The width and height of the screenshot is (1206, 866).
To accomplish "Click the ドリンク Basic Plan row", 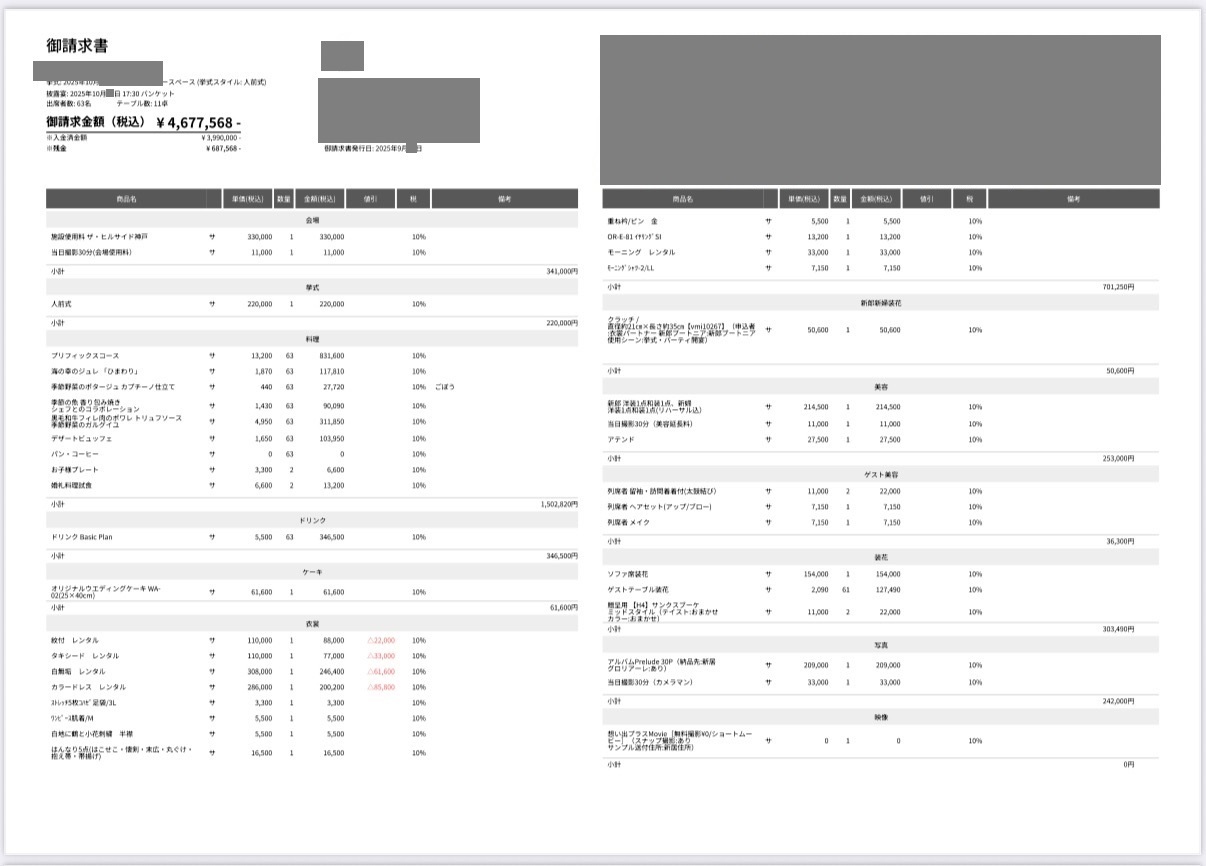I will [x=88, y=537].
